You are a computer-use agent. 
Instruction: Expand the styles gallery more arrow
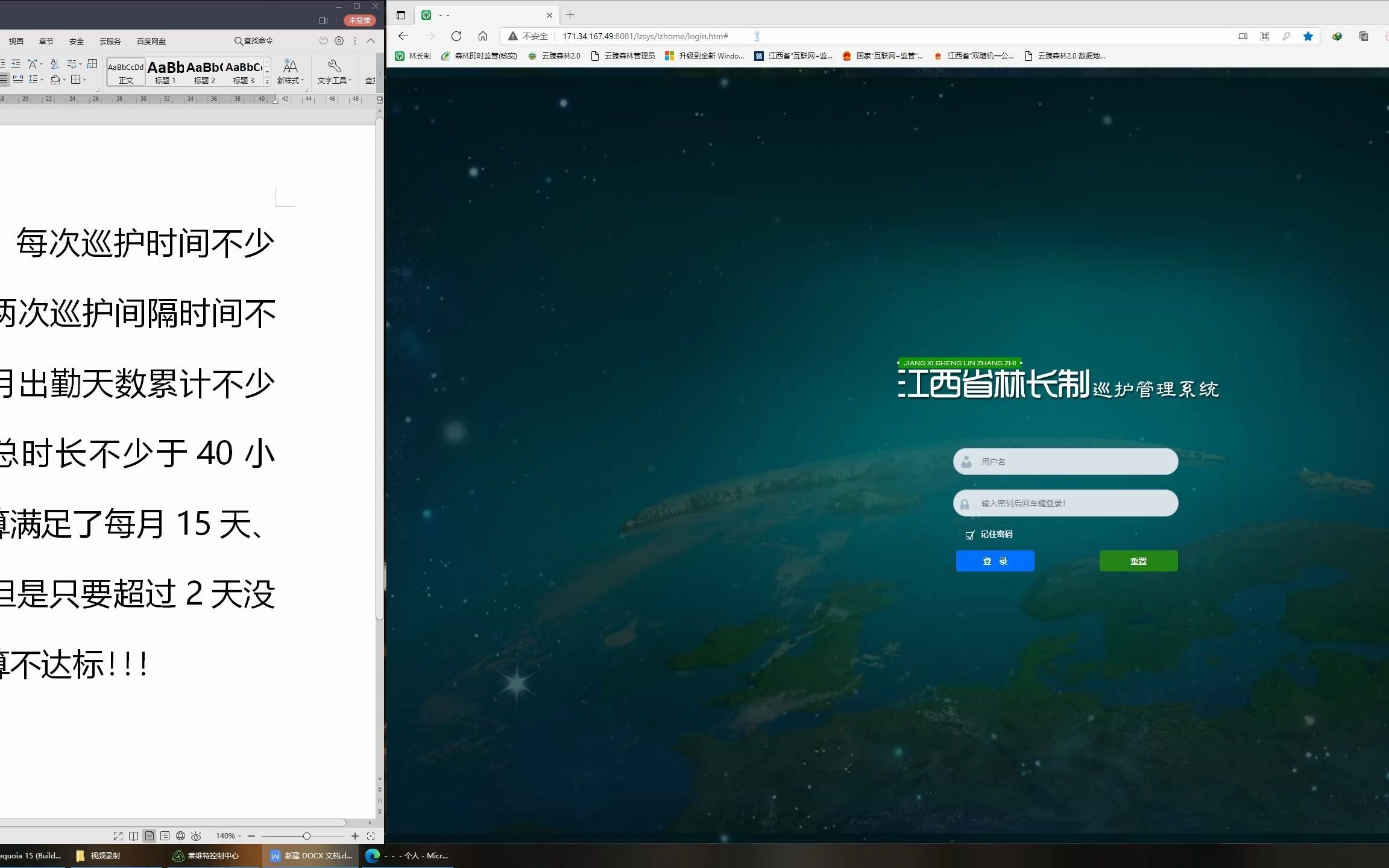pos(267,81)
